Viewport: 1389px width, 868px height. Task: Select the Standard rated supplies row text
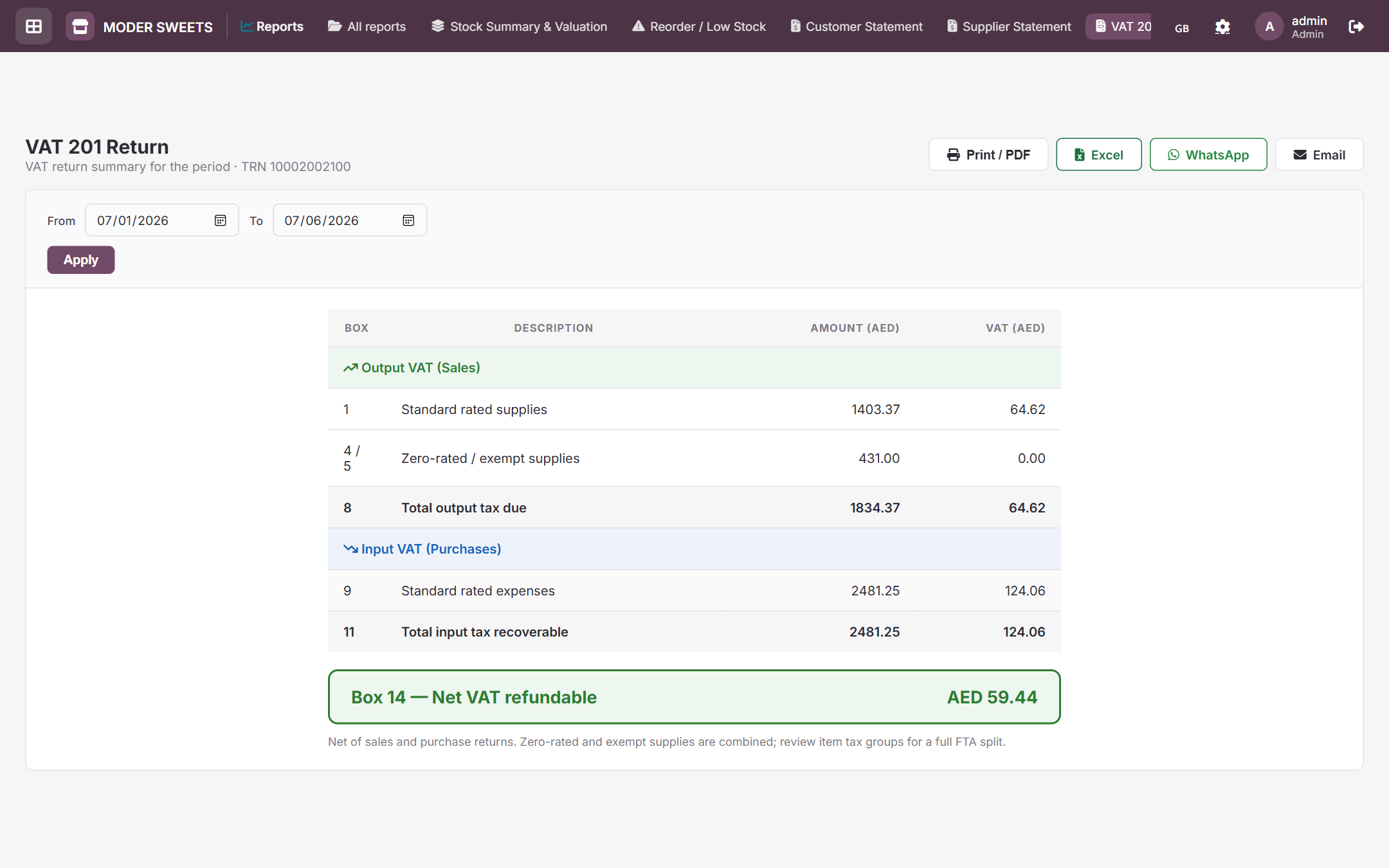[x=474, y=410]
